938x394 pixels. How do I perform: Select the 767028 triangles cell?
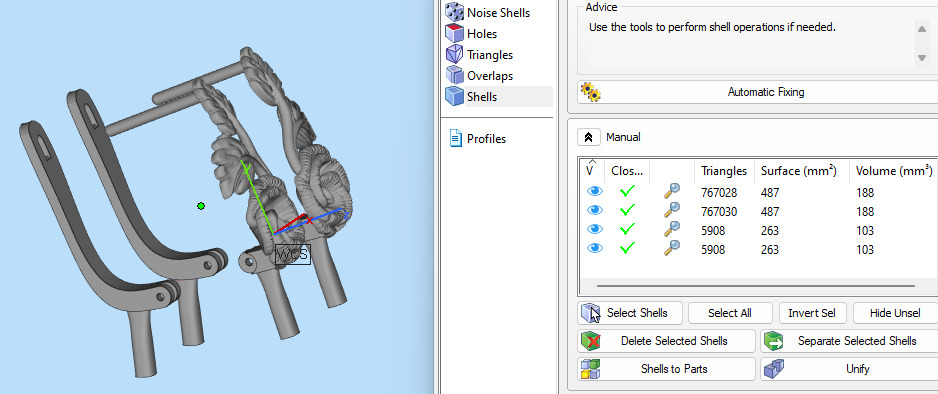pyautogui.click(x=719, y=193)
